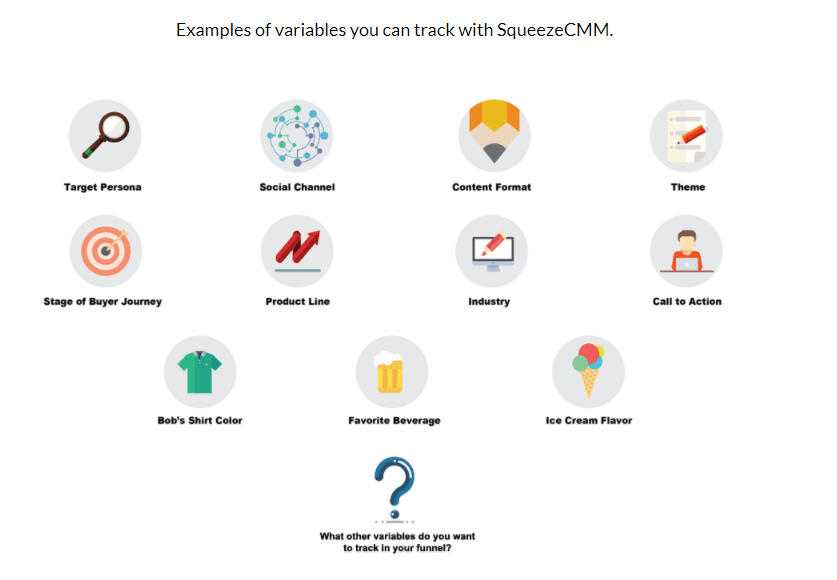The width and height of the screenshot is (837, 580).
Task: Click the "Bob's Shirt Color" label
Action: click(200, 420)
